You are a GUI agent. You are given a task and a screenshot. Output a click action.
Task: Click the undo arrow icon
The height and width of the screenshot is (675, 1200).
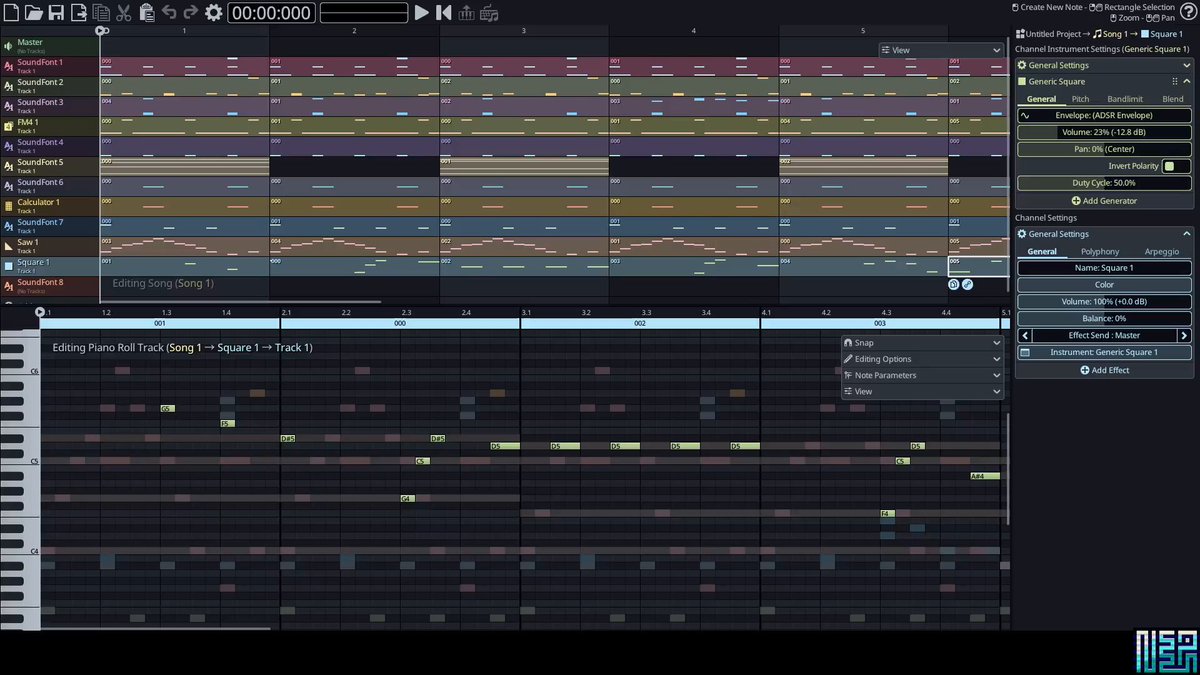pyautogui.click(x=168, y=13)
